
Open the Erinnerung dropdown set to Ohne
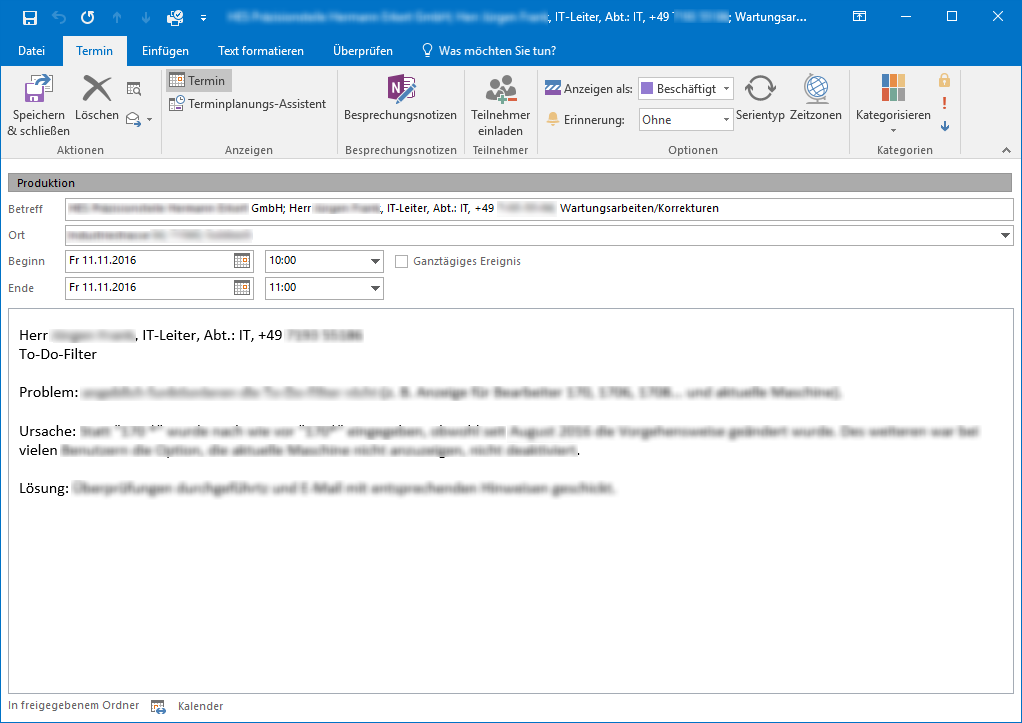(x=726, y=120)
